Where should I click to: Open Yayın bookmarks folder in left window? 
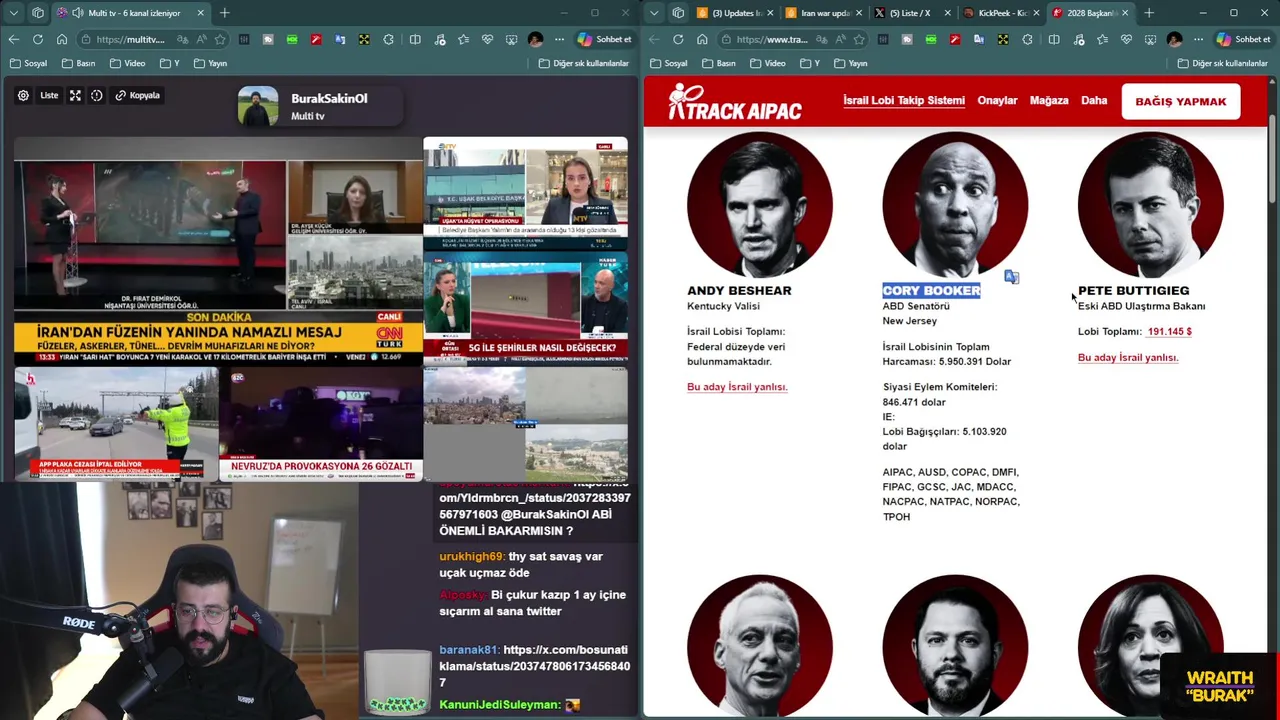209,63
